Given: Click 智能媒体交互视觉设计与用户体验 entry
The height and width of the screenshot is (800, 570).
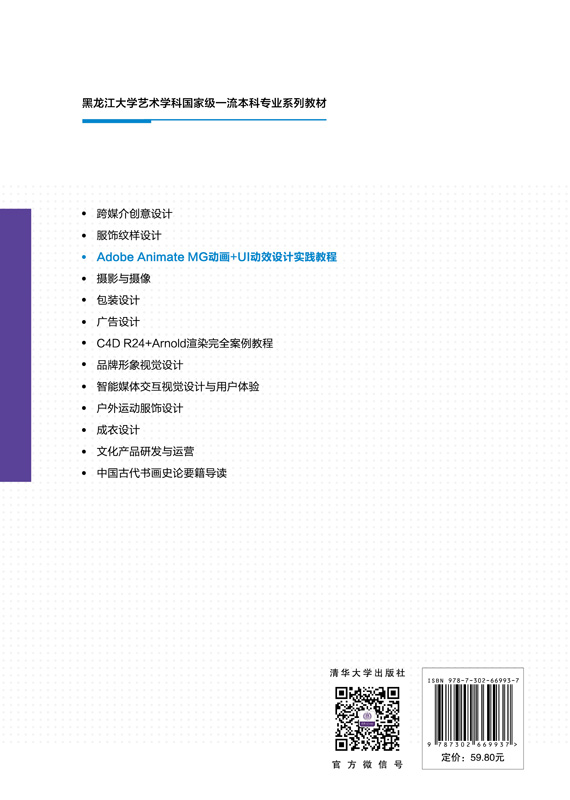Looking at the screenshot, I should pos(178,386).
